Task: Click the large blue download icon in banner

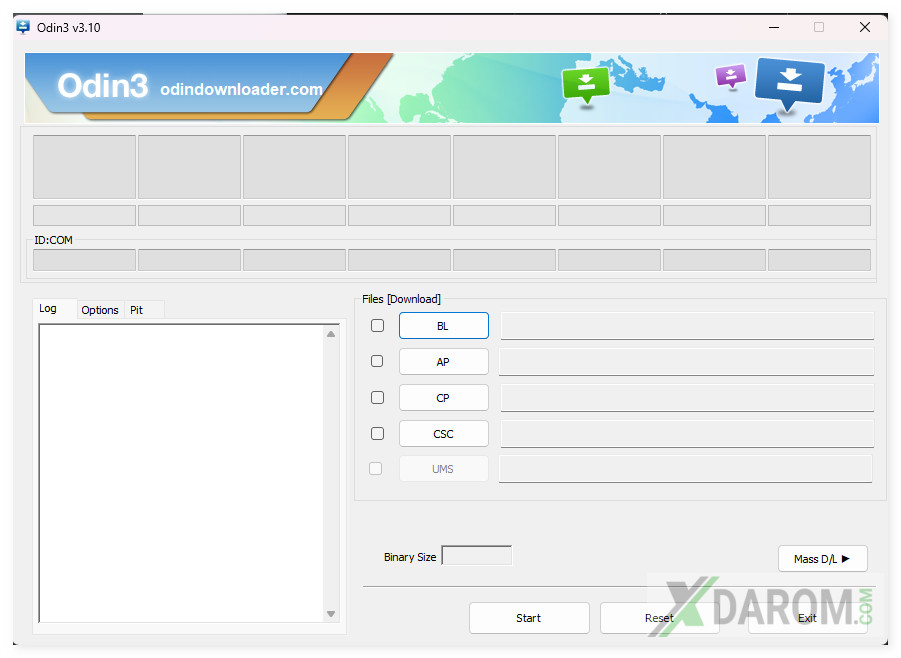Action: [x=789, y=86]
